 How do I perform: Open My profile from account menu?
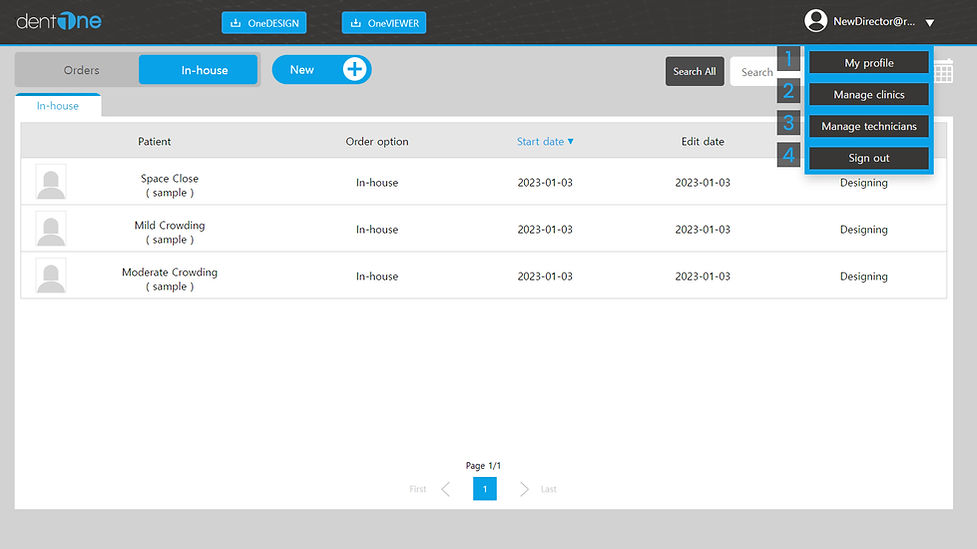click(869, 63)
